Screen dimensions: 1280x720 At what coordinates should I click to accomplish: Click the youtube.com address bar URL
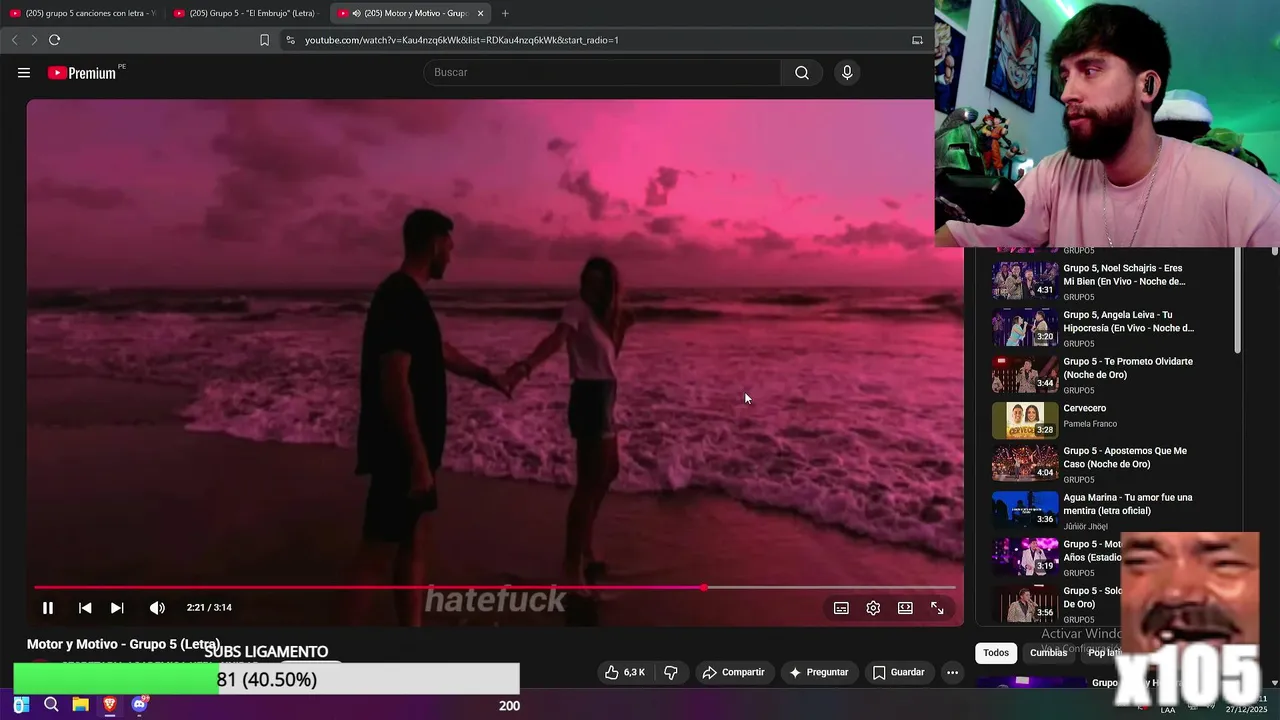coord(461,40)
